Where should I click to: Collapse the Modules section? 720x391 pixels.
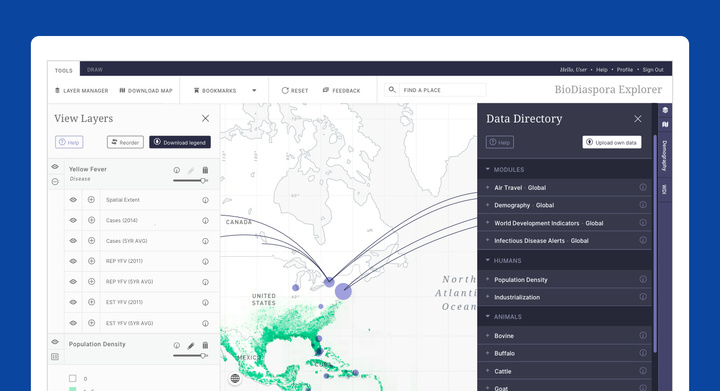[x=488, y=169]
